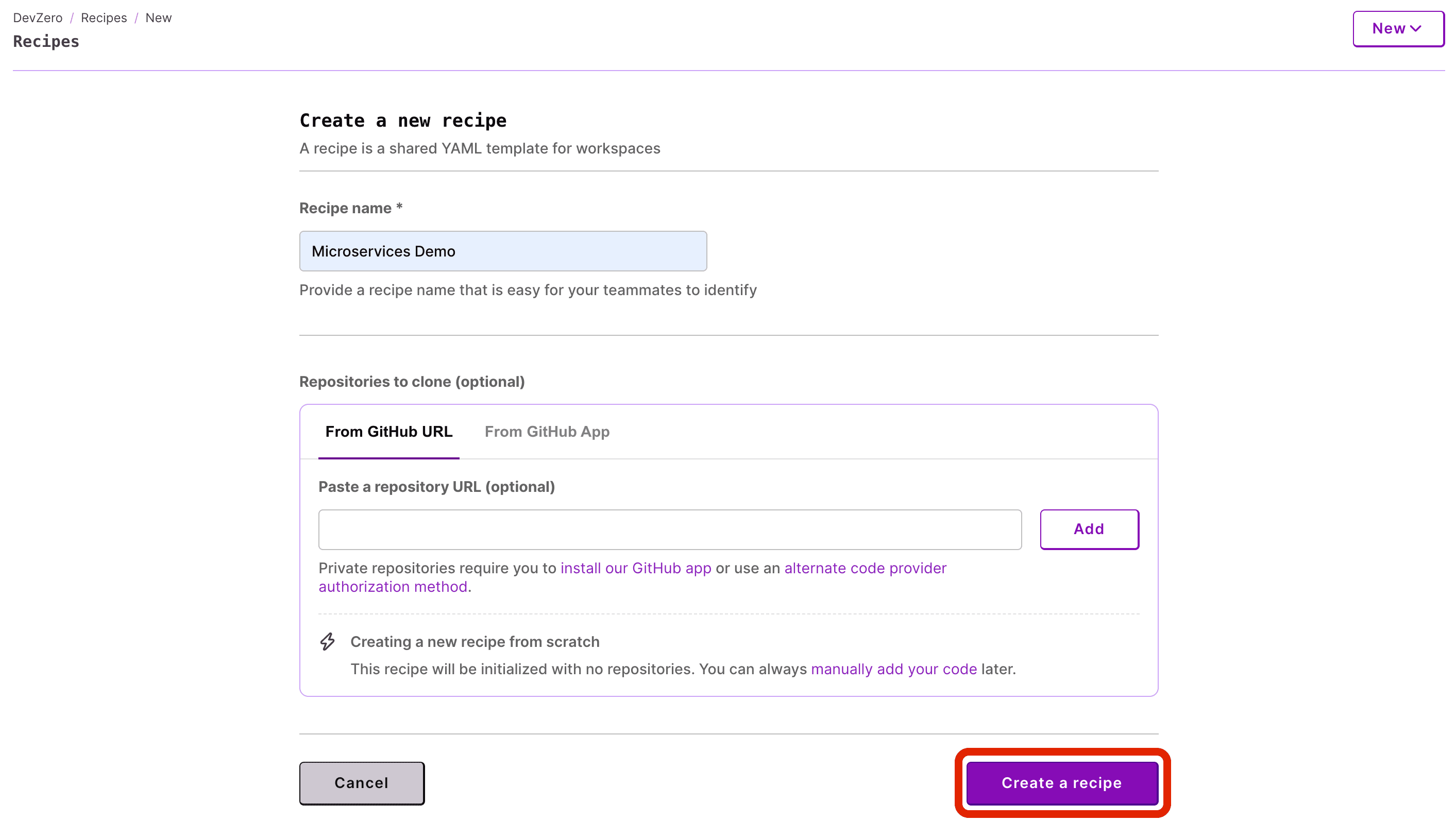Click Cancel to discard the new recipe
The width and height of the screenshot is (1456, 821).
361,782
